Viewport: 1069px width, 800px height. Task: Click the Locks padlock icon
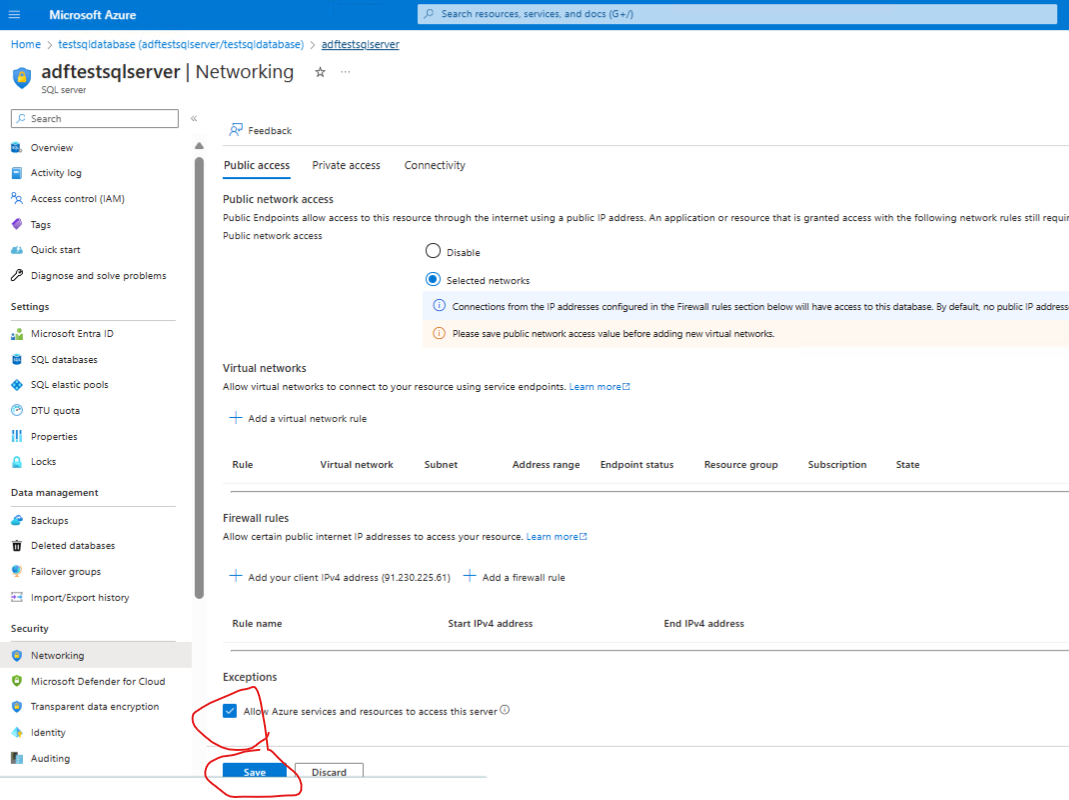click(17, 462)
